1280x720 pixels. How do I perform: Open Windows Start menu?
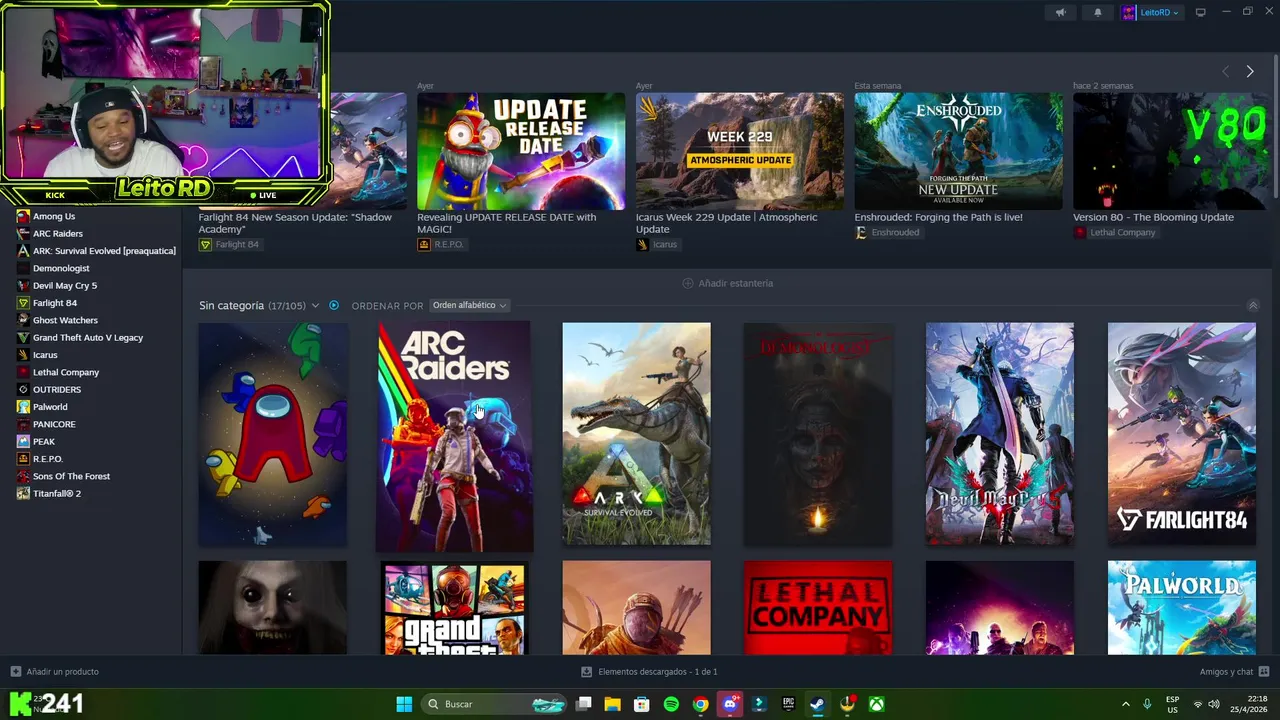(x=404, y=704)
